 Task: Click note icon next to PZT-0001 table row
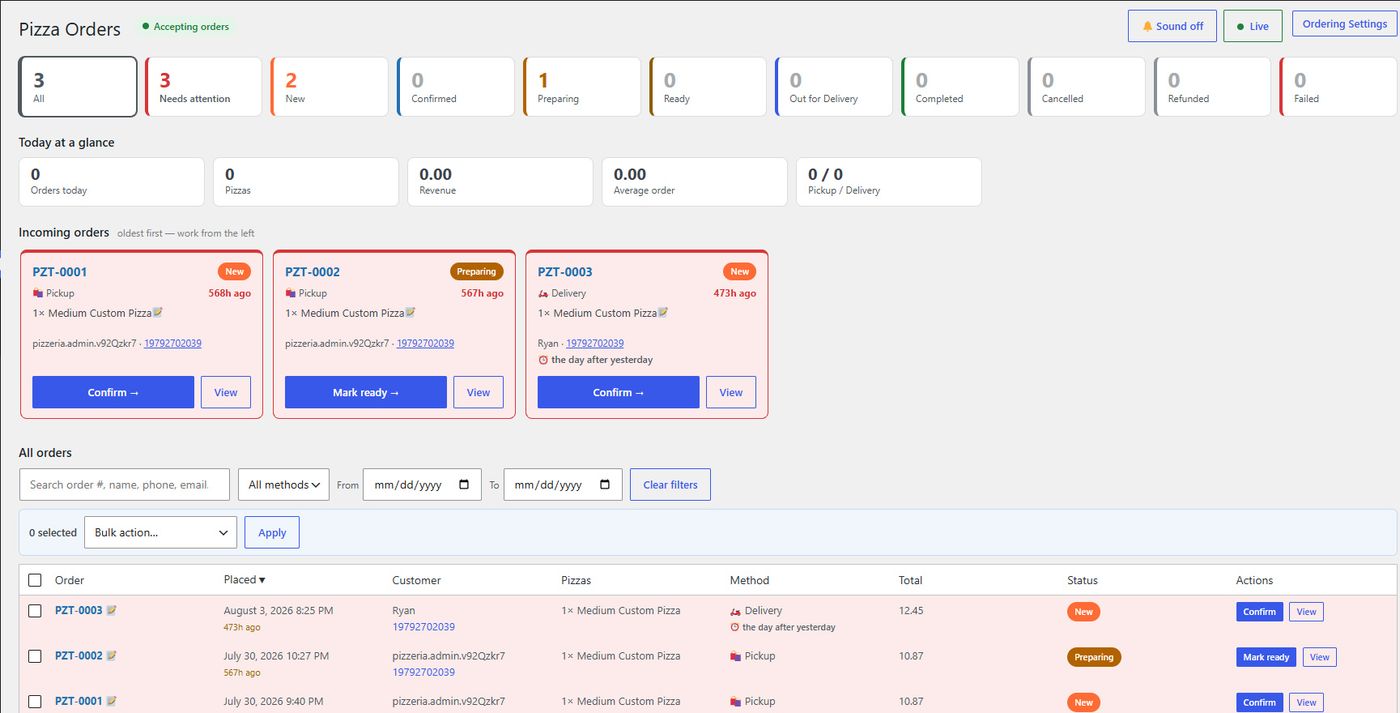[x=112, y=701]
